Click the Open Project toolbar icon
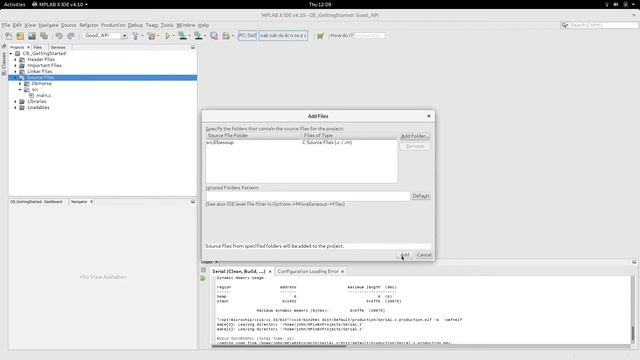The height and width of the screenshot is (360, 640). point(32,36)
